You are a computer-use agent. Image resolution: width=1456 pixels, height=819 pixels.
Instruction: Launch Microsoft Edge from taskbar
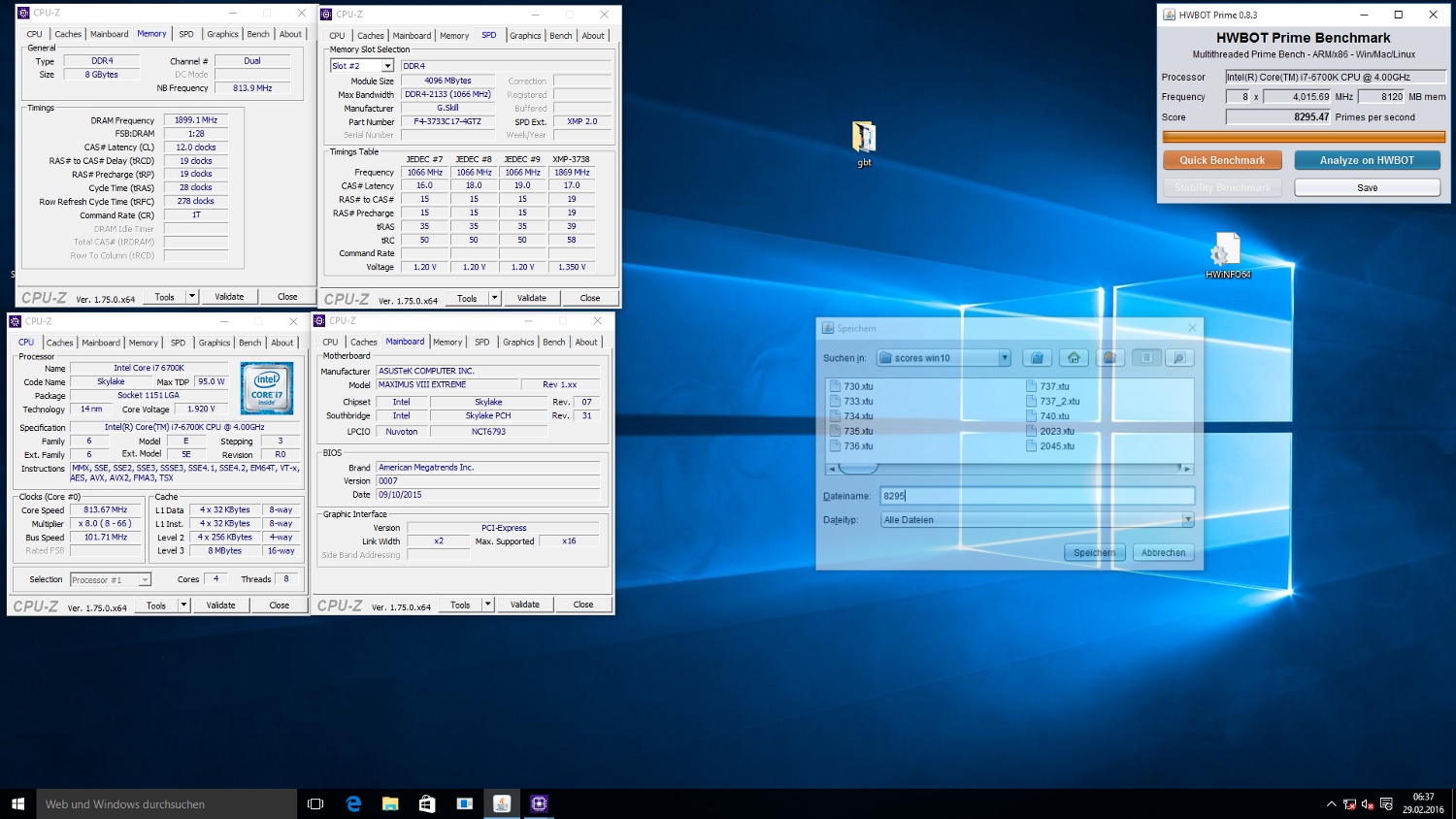[x=353, y=803]
